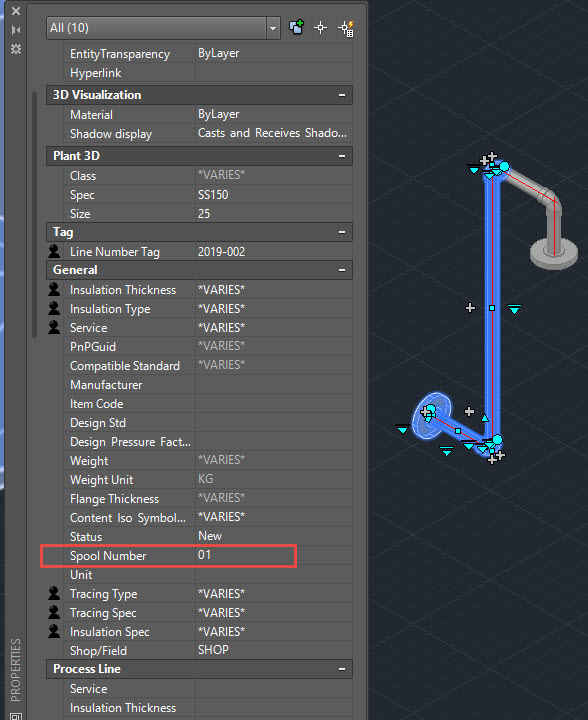Select the Item Code property row
The height and width of the screenshot is (720, 588).
tap(208, 404)
